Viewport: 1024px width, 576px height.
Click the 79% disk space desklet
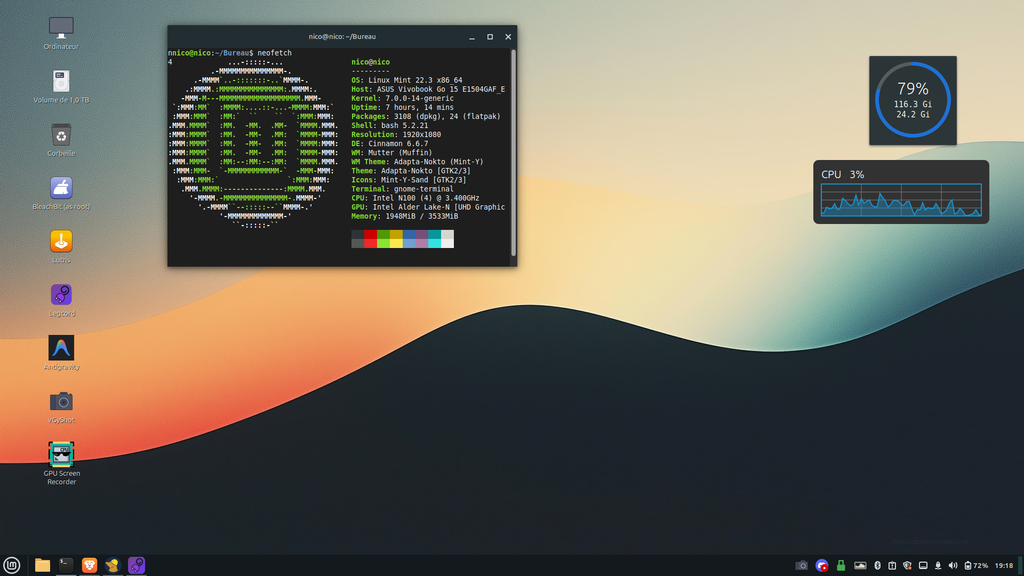tap(912, 100)
